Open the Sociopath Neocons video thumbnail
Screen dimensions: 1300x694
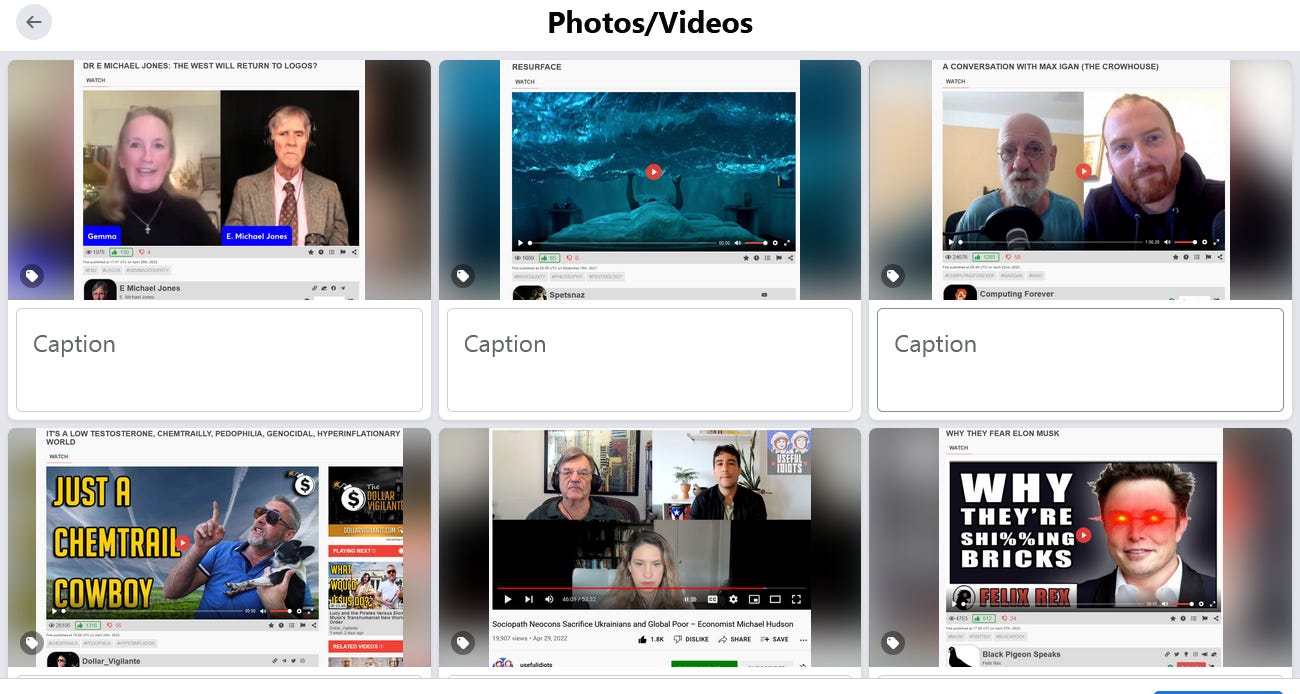pyautogui.click(x=650, y=548)
